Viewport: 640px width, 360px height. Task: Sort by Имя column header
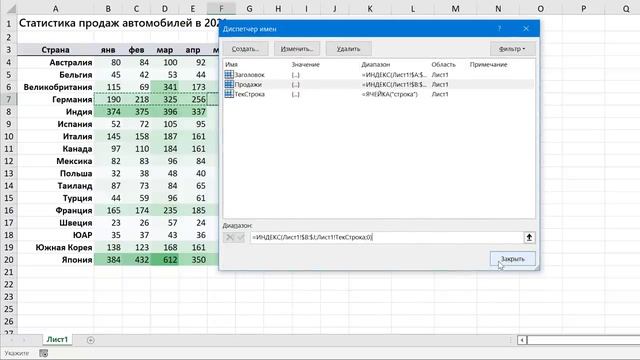click(x=231, y=64)
